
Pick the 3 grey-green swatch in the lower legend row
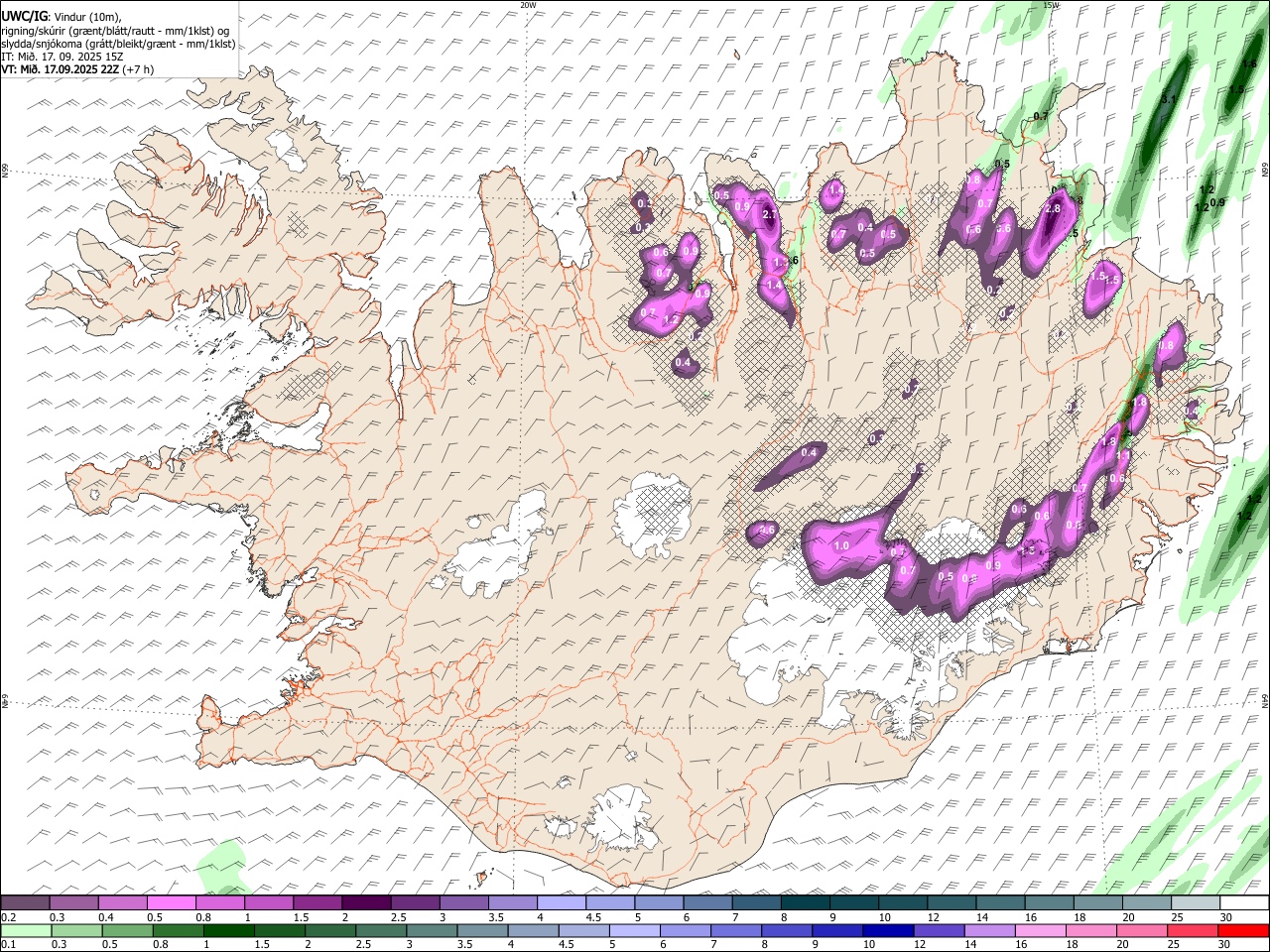click(433, 930)
